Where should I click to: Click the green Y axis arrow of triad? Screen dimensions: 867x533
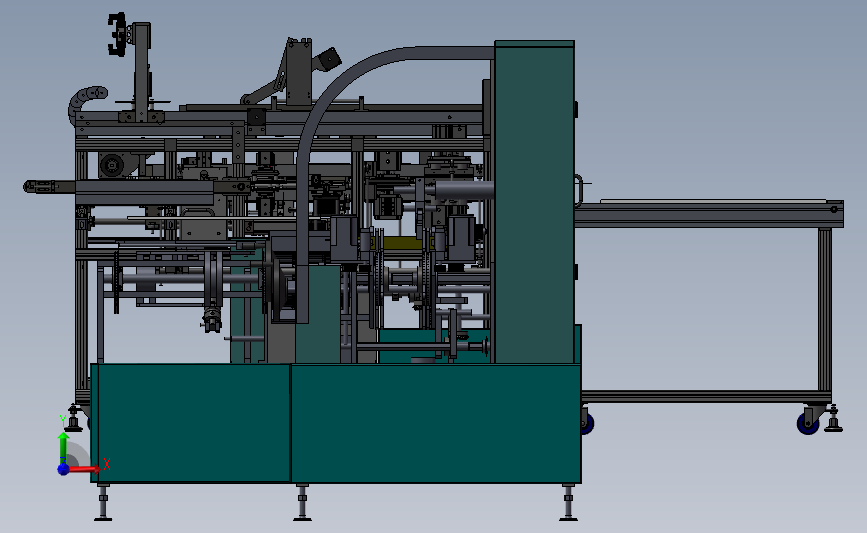pos(64,448)
